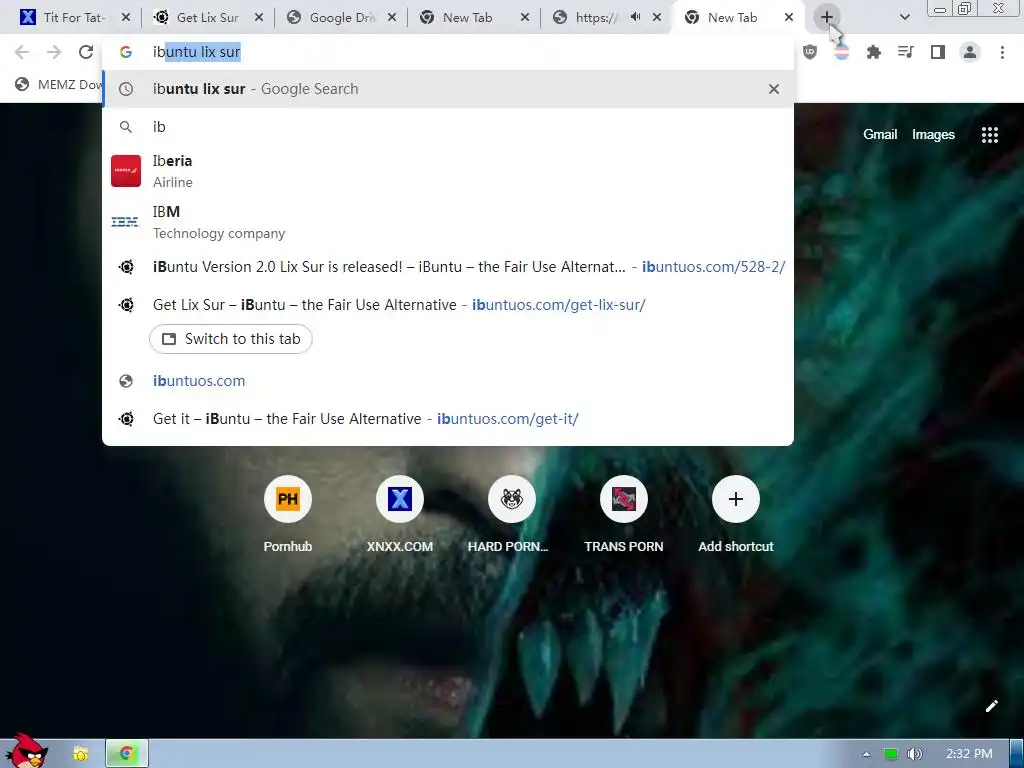Reload the current page
This screenshot has width=1024, height=768.
pos(86,52)
